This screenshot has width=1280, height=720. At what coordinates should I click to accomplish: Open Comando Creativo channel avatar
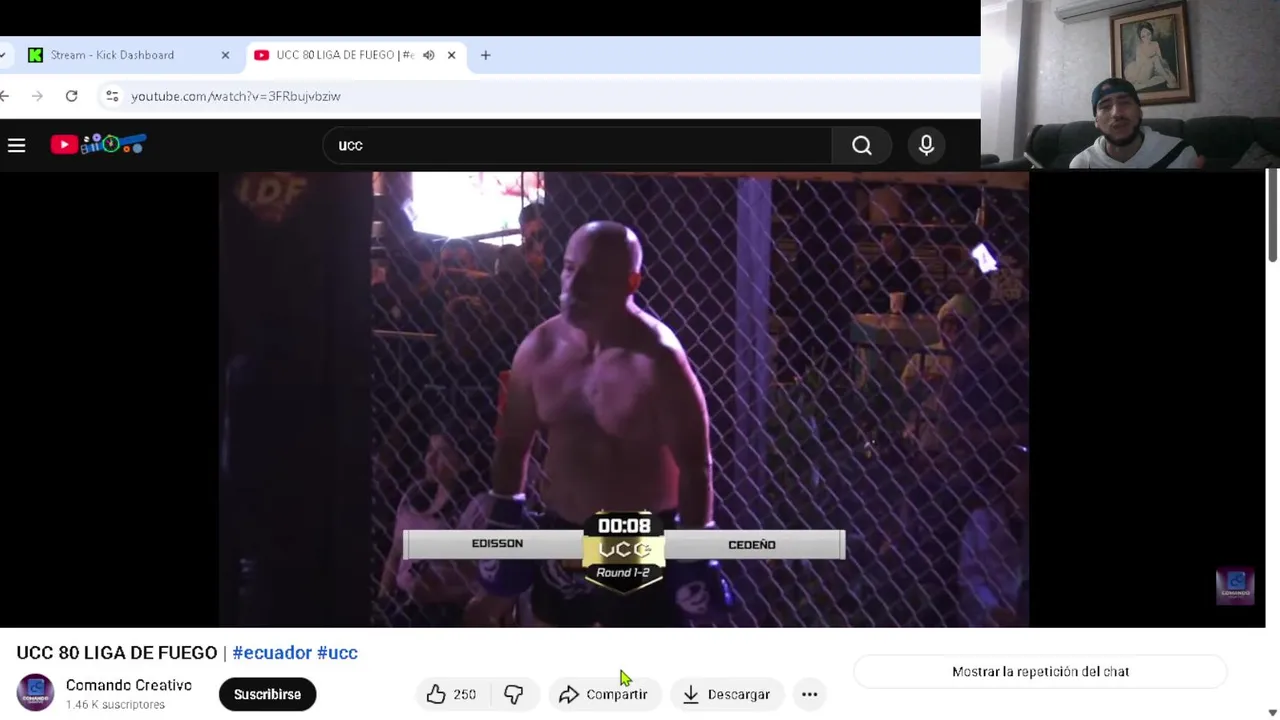click(x=35, y=693)
